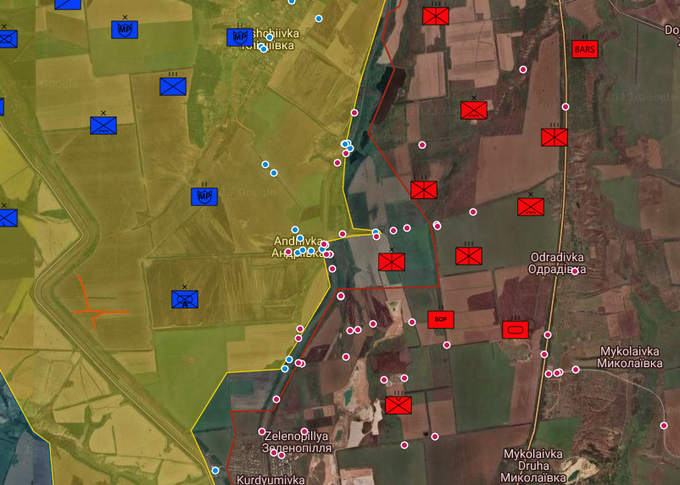Viewport: 680px width, 485px height.
Task: Click the blue unit icon with letter A
Action: pyautogui.click(x=185, y=299)
